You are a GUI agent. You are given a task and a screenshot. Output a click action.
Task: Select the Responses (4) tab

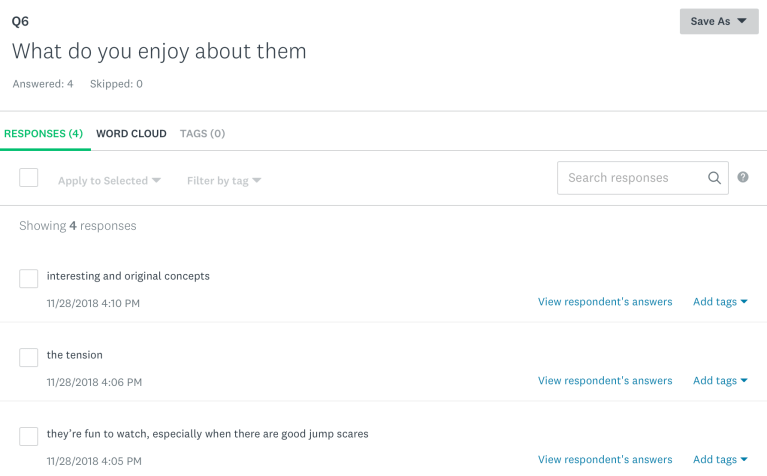click(43, 133)
